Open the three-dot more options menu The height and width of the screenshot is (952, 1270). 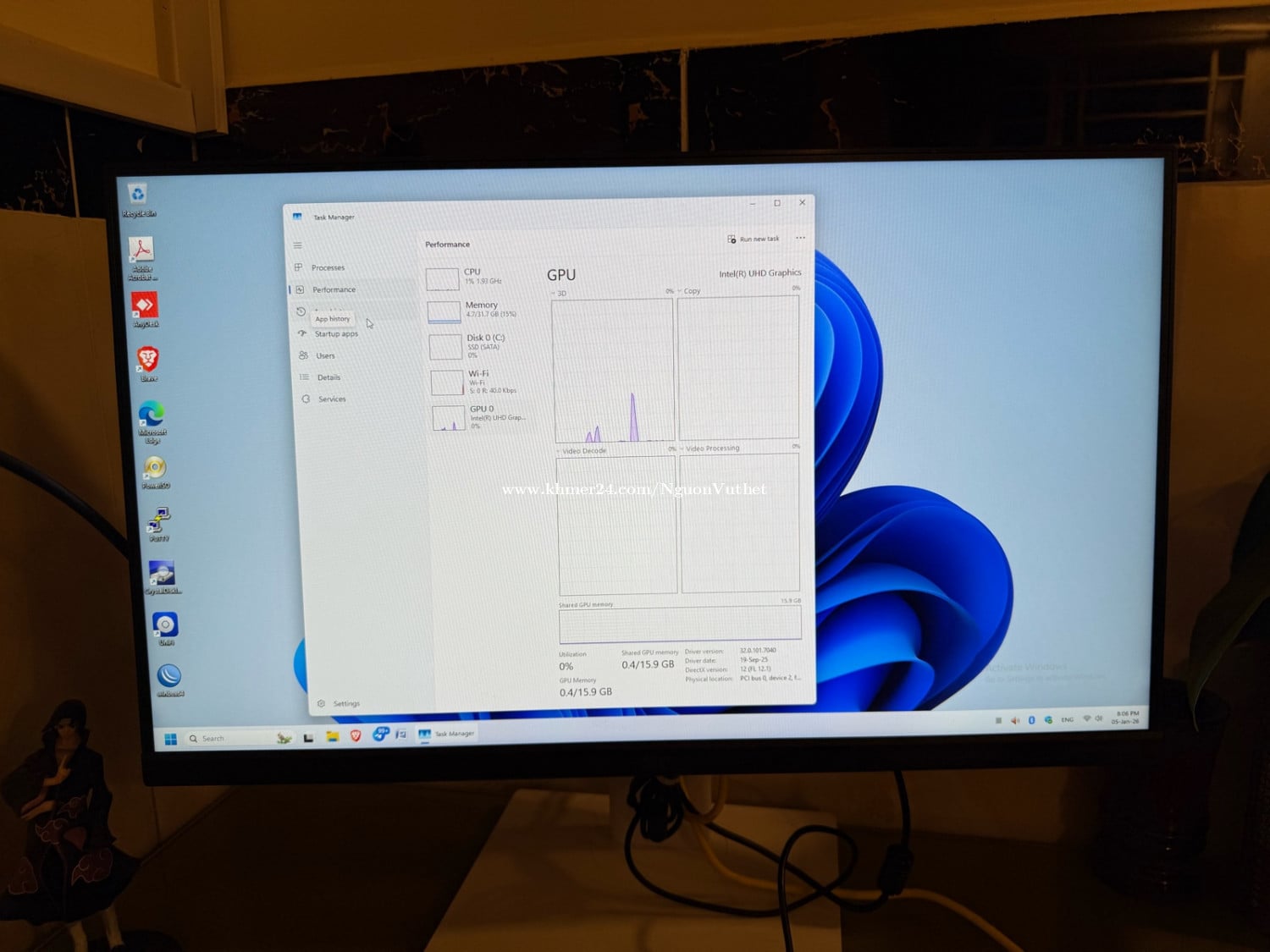point(800,239)
